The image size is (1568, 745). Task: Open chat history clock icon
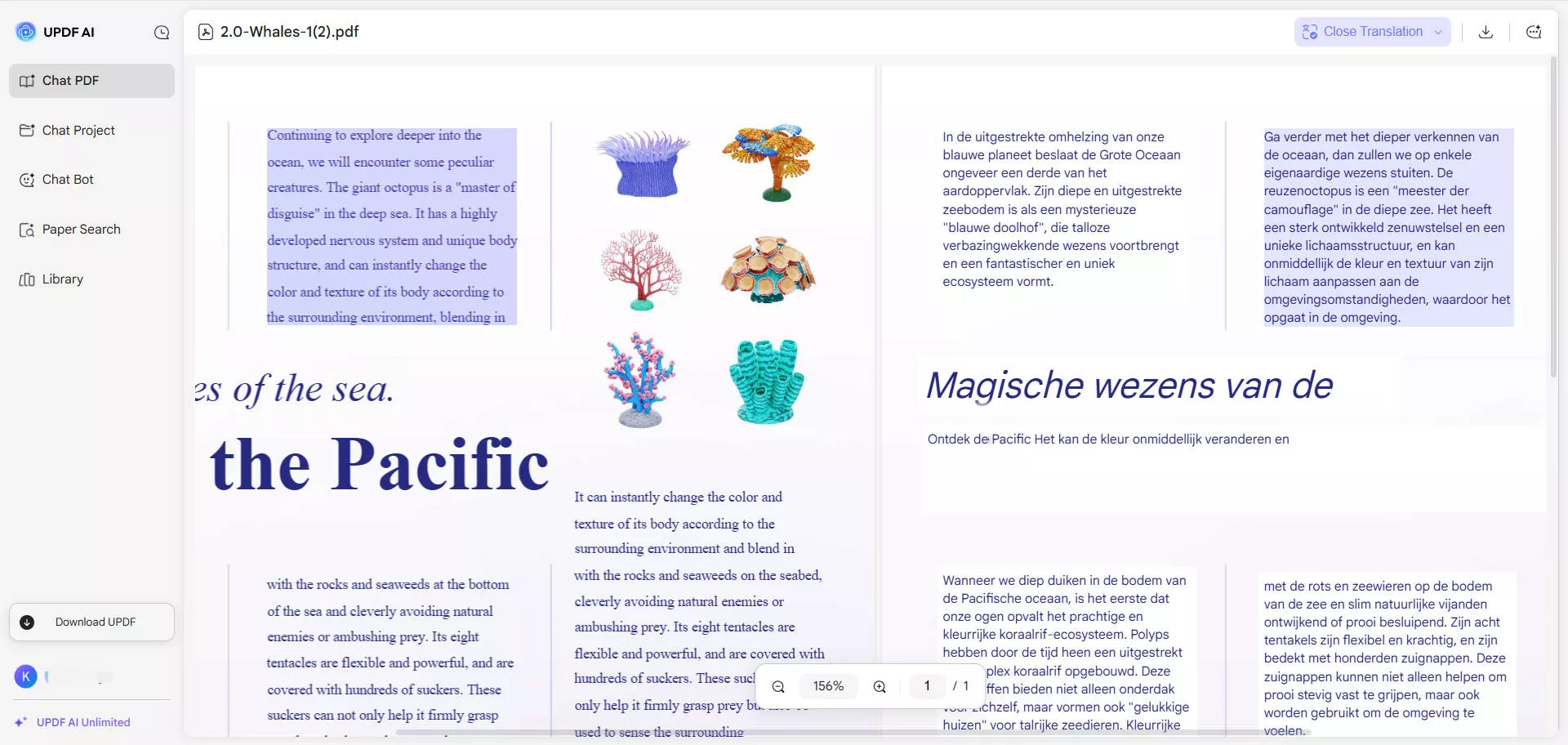[162, 33]
